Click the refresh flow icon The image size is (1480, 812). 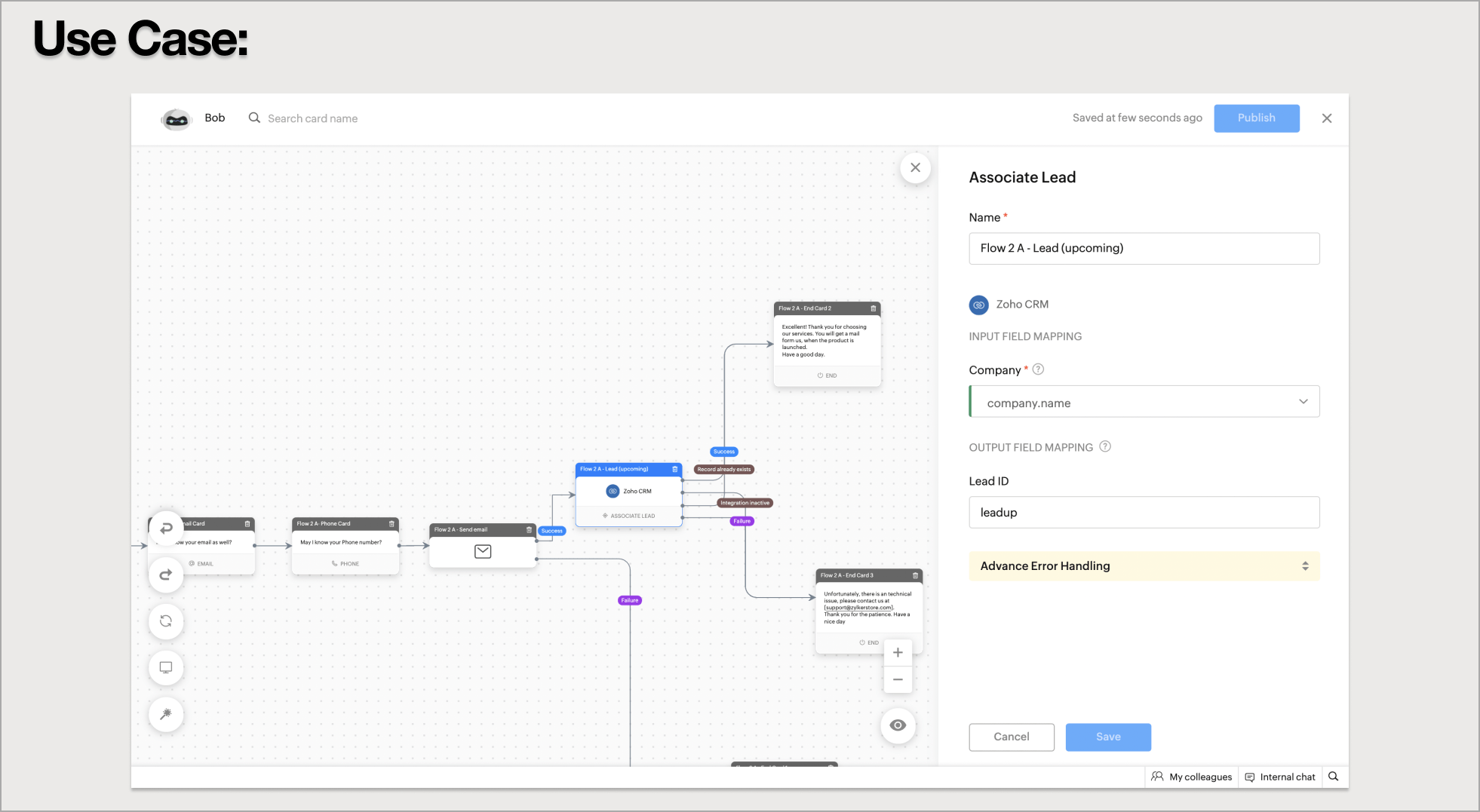tap(166, 621)
